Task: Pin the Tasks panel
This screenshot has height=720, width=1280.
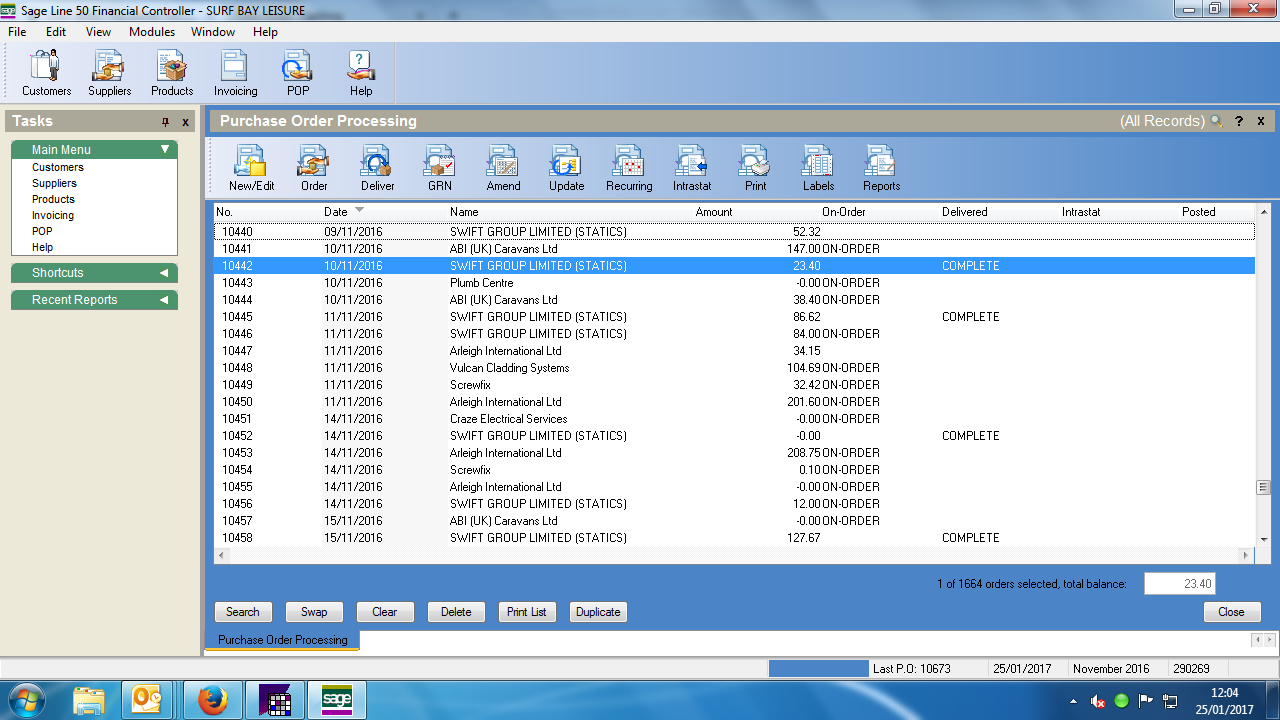Action: pyautogui.click(x=166, y=122)
